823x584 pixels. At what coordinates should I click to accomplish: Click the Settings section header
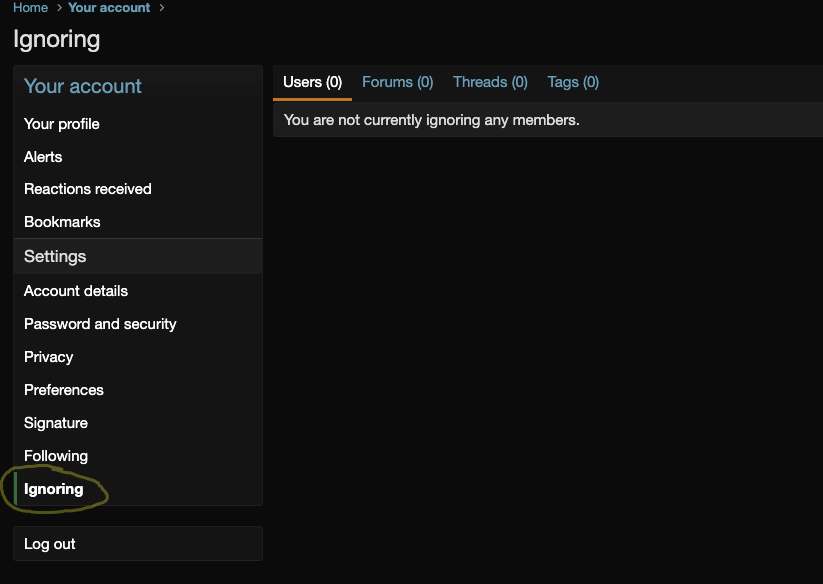pyautogui.click(x=55, y=257)
